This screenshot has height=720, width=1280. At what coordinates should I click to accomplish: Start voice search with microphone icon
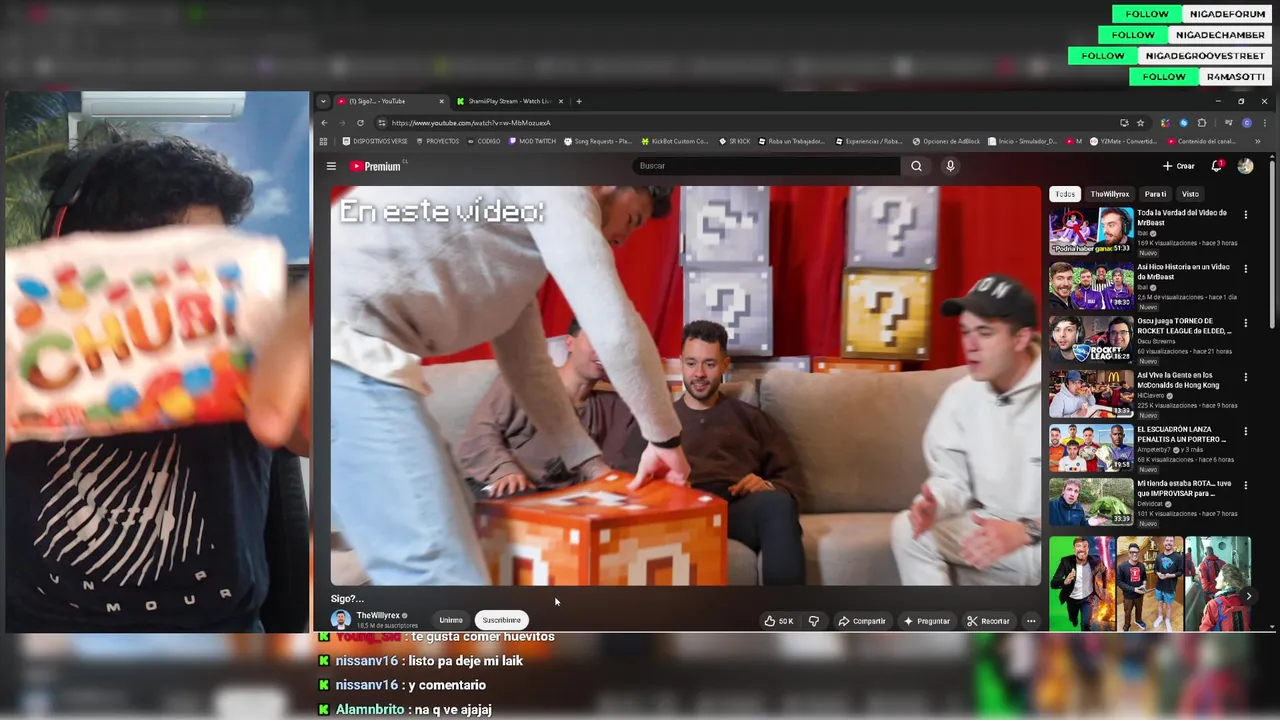pos(950,166)
